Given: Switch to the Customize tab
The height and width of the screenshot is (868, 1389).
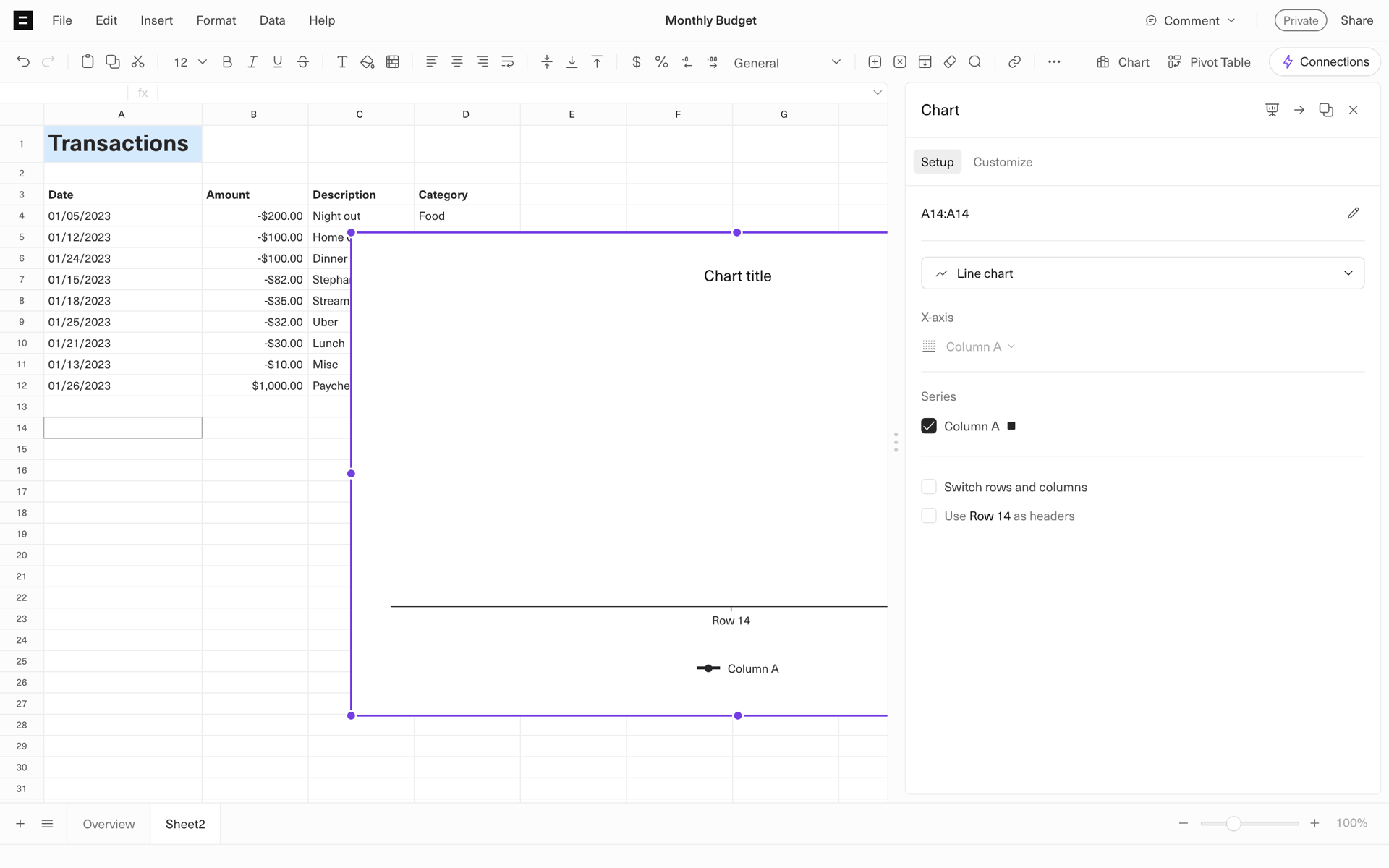Looking at the screenshot, I should pos(1003,162).
